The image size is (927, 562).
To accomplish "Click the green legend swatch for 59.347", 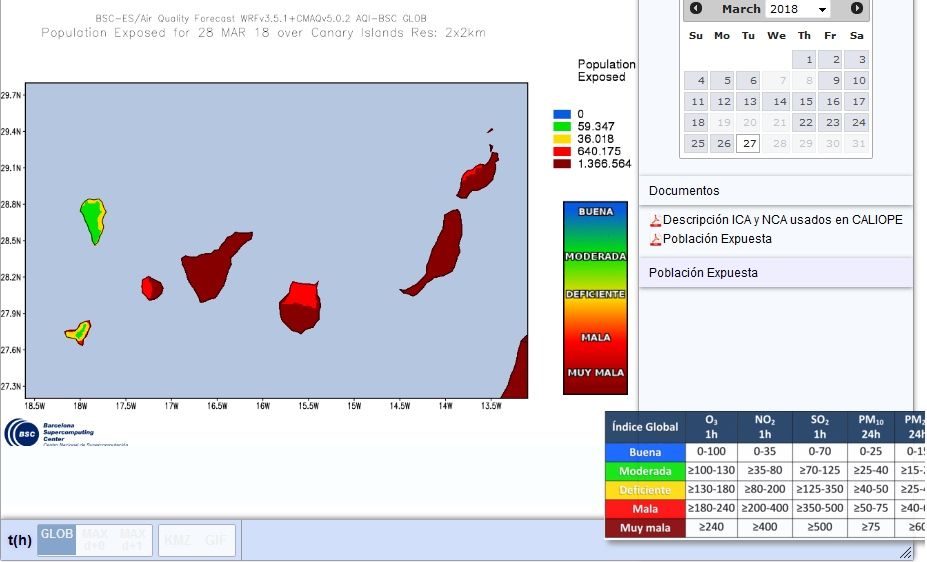I will pos(562,126).
